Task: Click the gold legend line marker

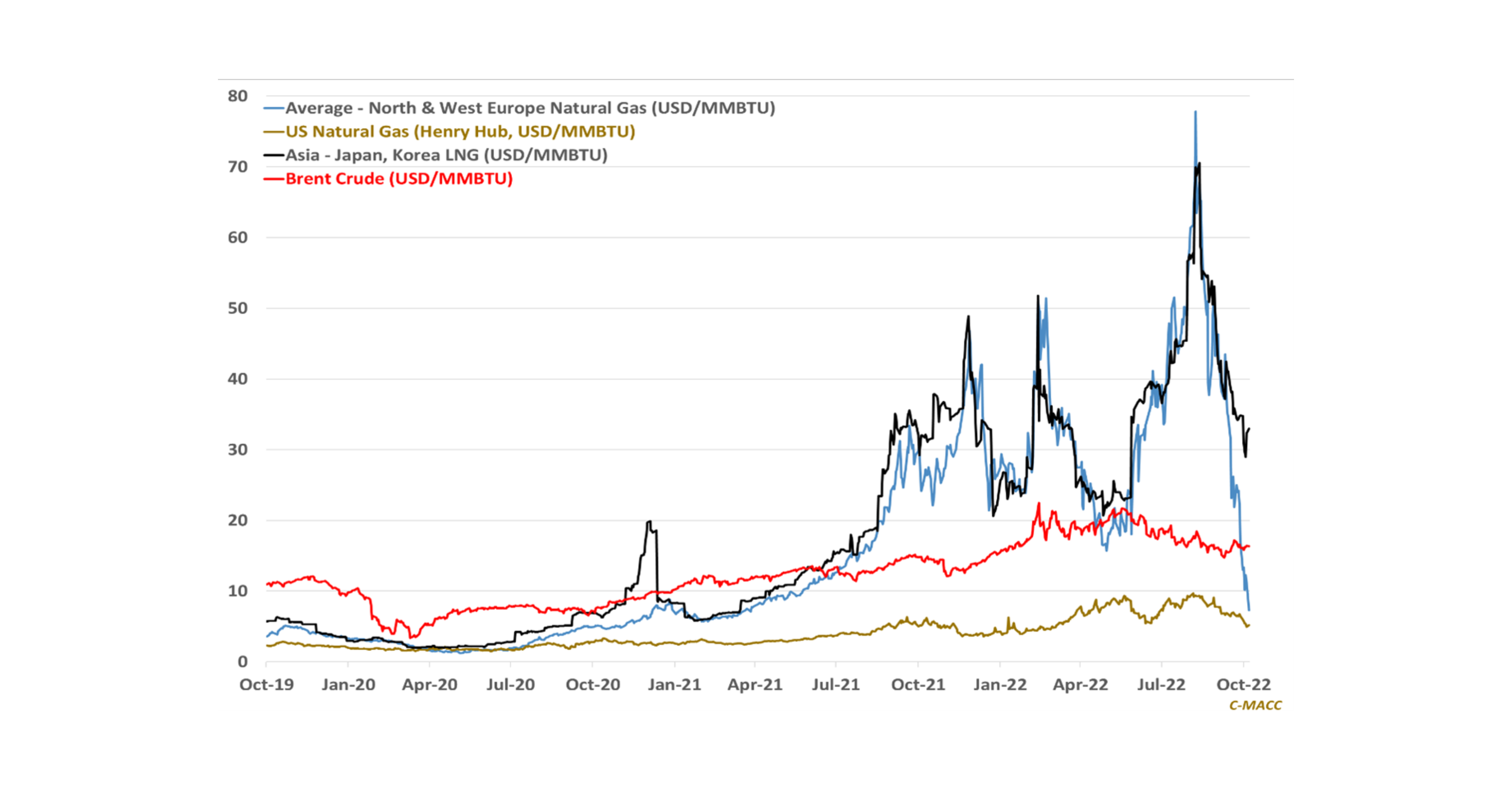Action: pos(274,132)
